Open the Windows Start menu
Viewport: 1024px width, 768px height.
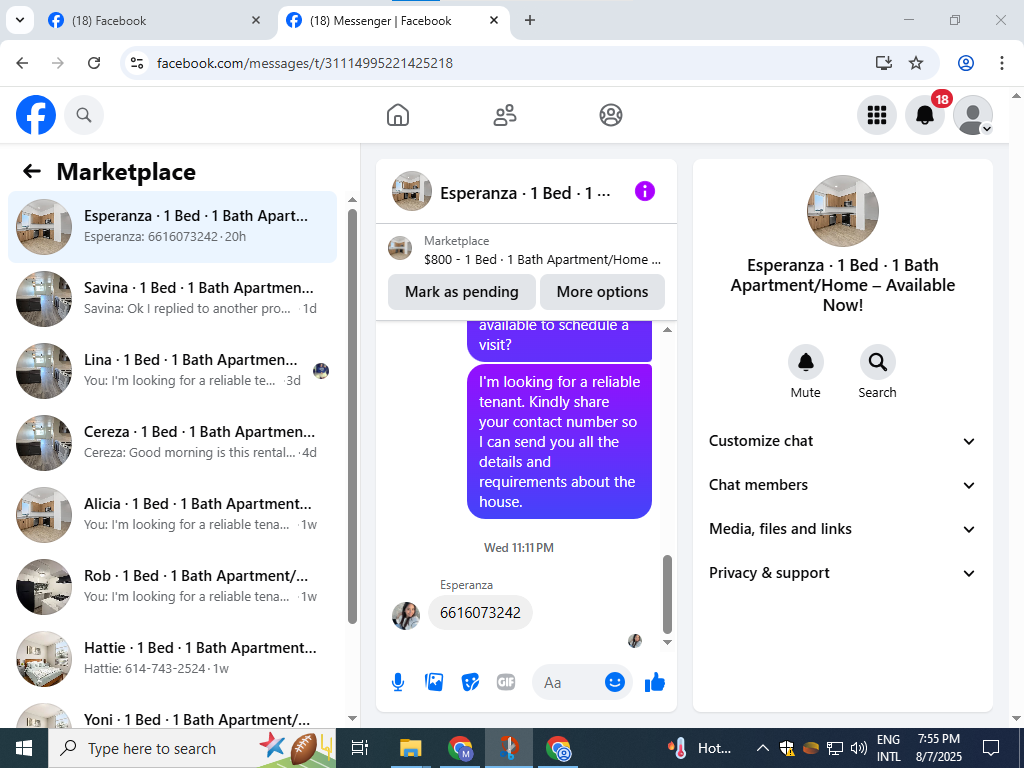point(24,748)
